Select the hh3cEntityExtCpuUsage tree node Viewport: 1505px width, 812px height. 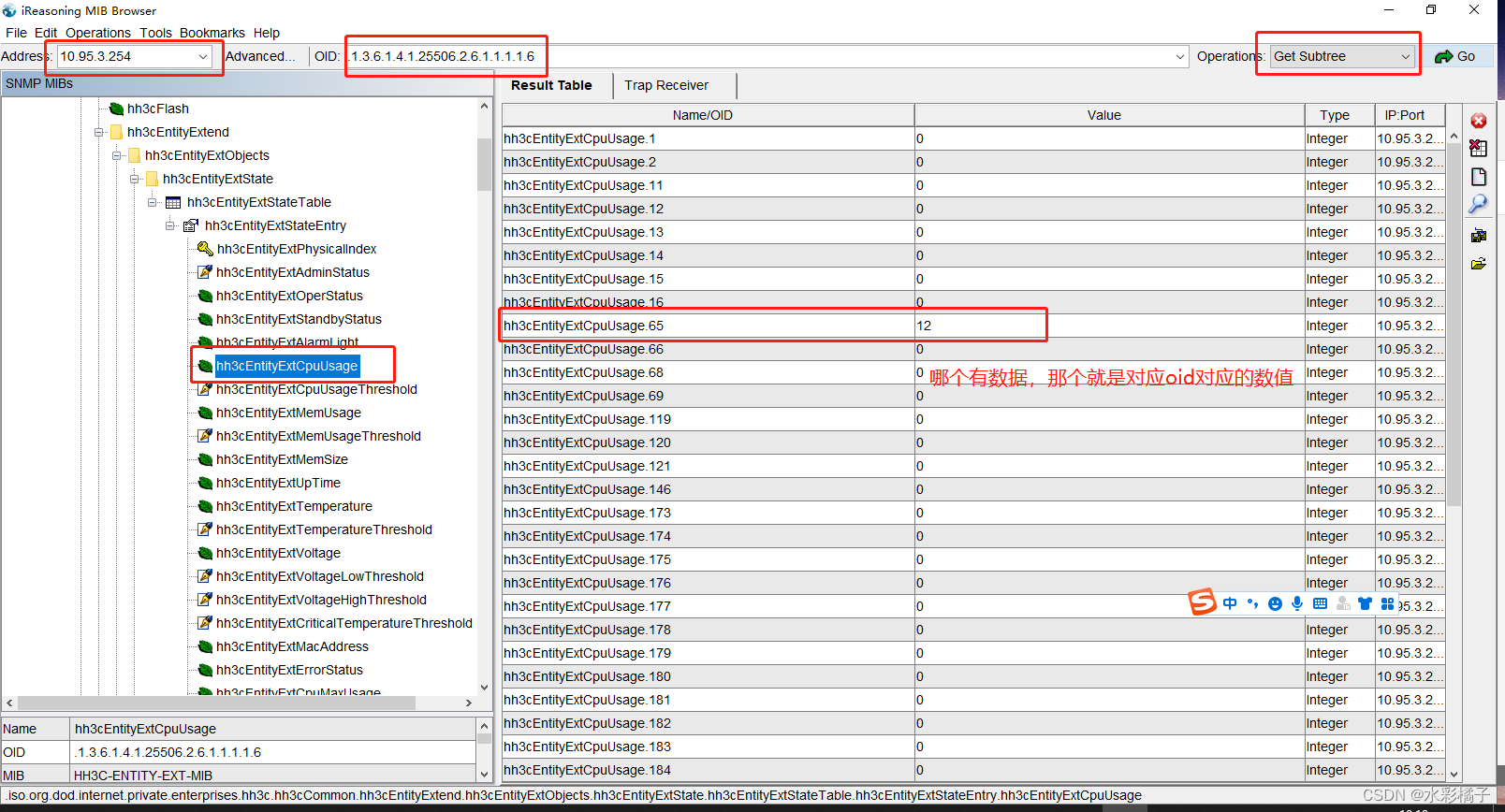click(x=286, y=366)
